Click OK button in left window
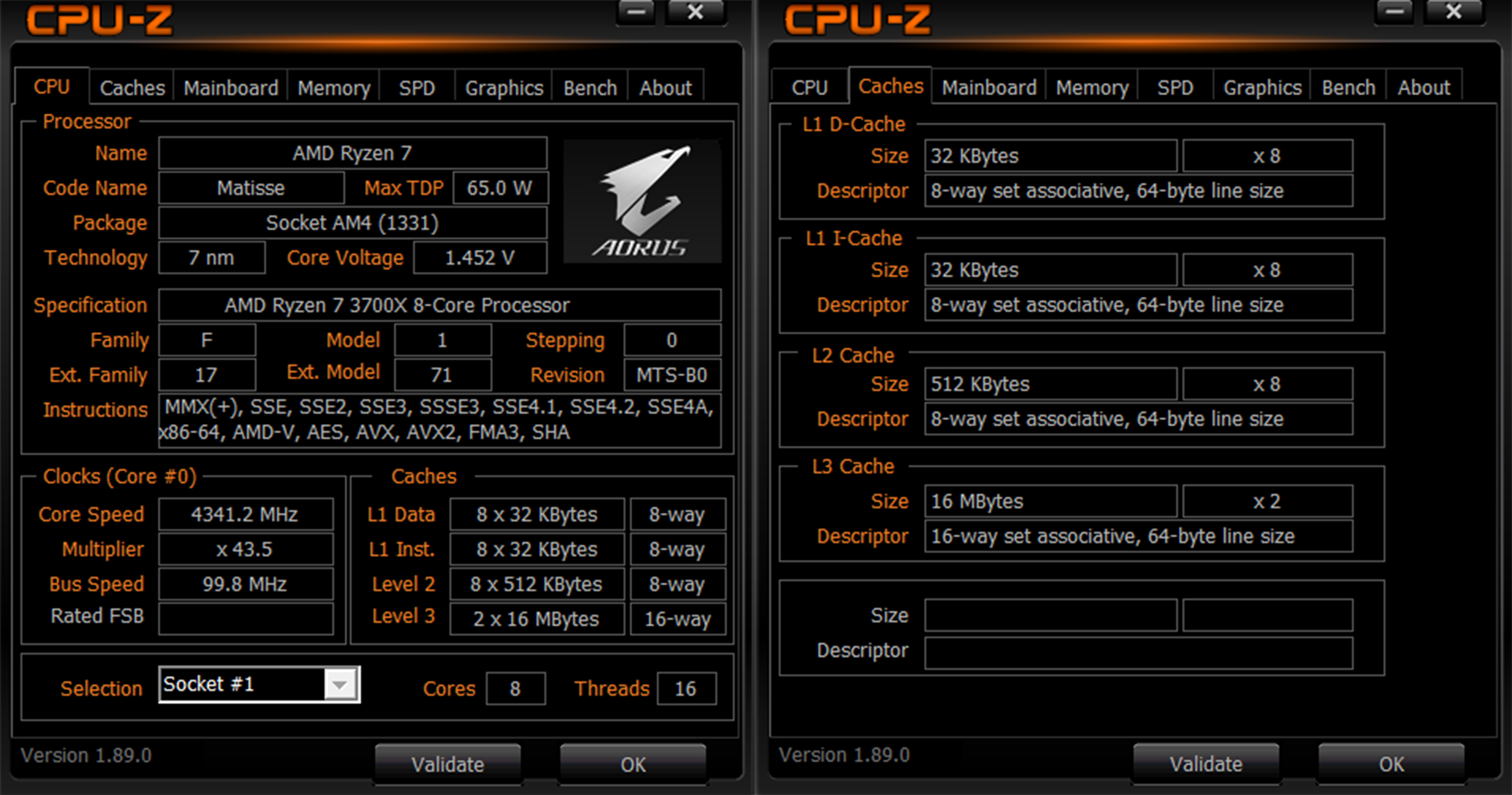The image size is (1512, 795). tap(633, 764)
